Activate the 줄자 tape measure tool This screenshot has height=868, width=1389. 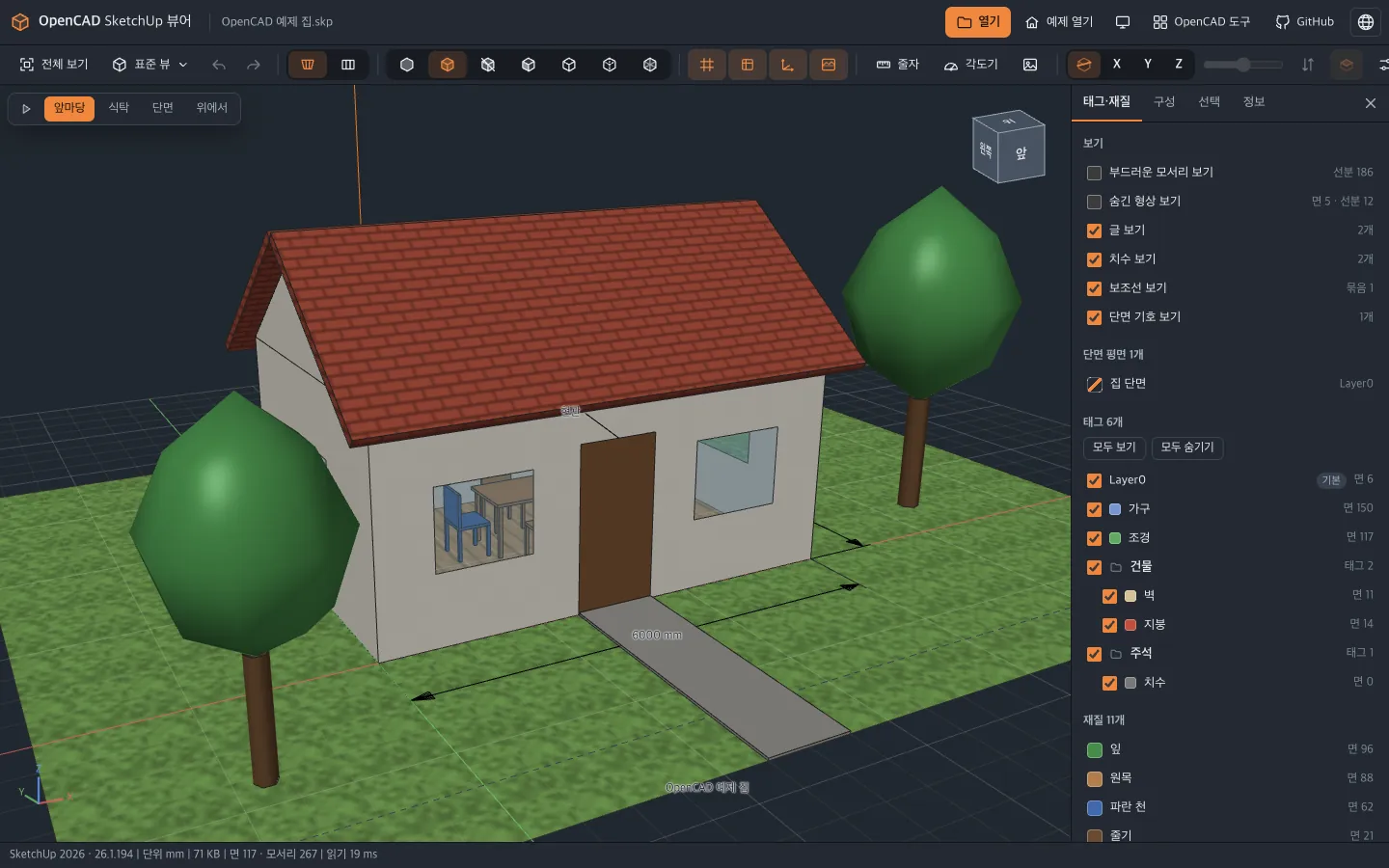click(x=897, y=65)
